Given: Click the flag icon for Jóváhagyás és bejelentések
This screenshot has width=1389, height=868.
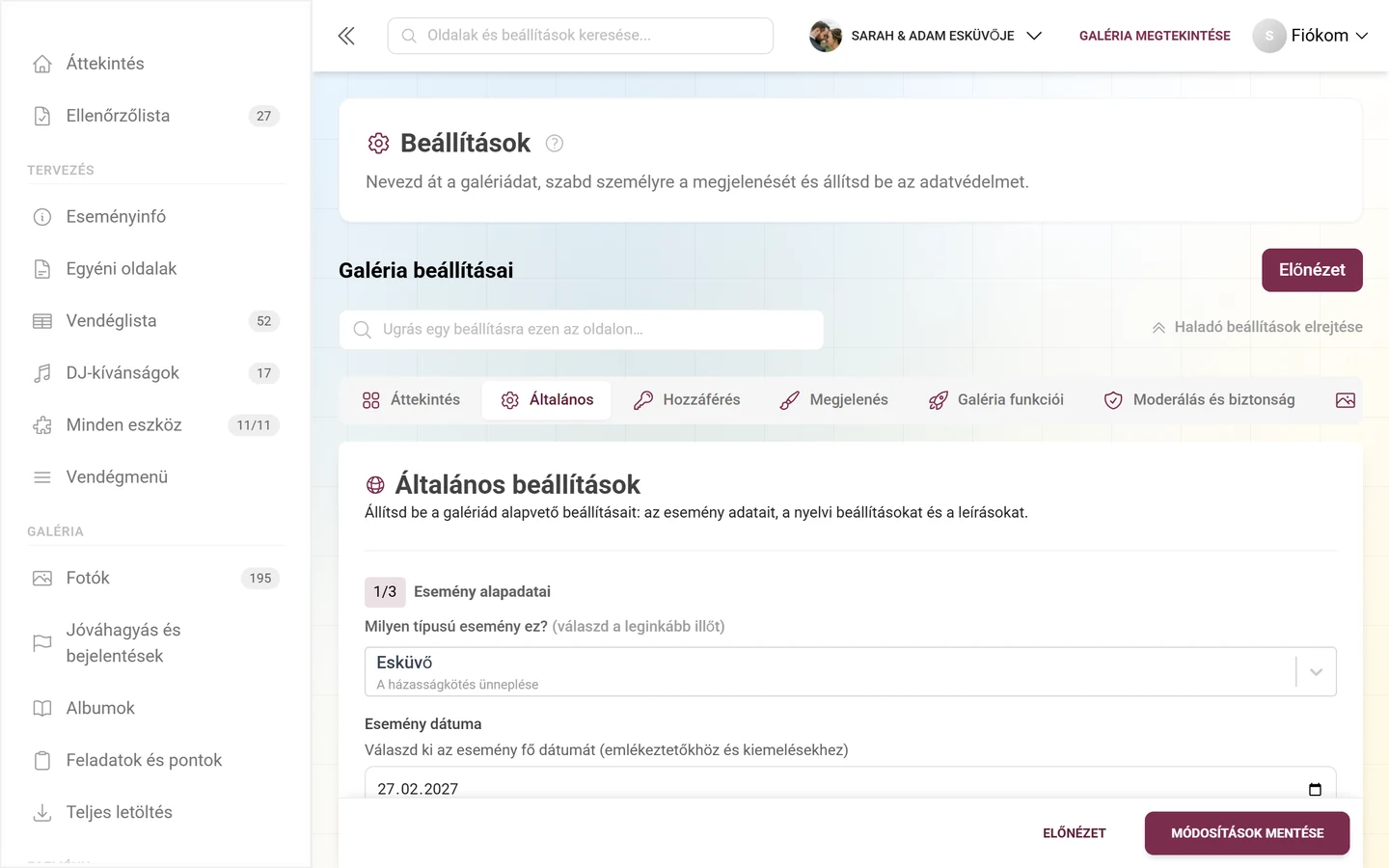Looking at the screenshot, I should [x=42, y=643].
